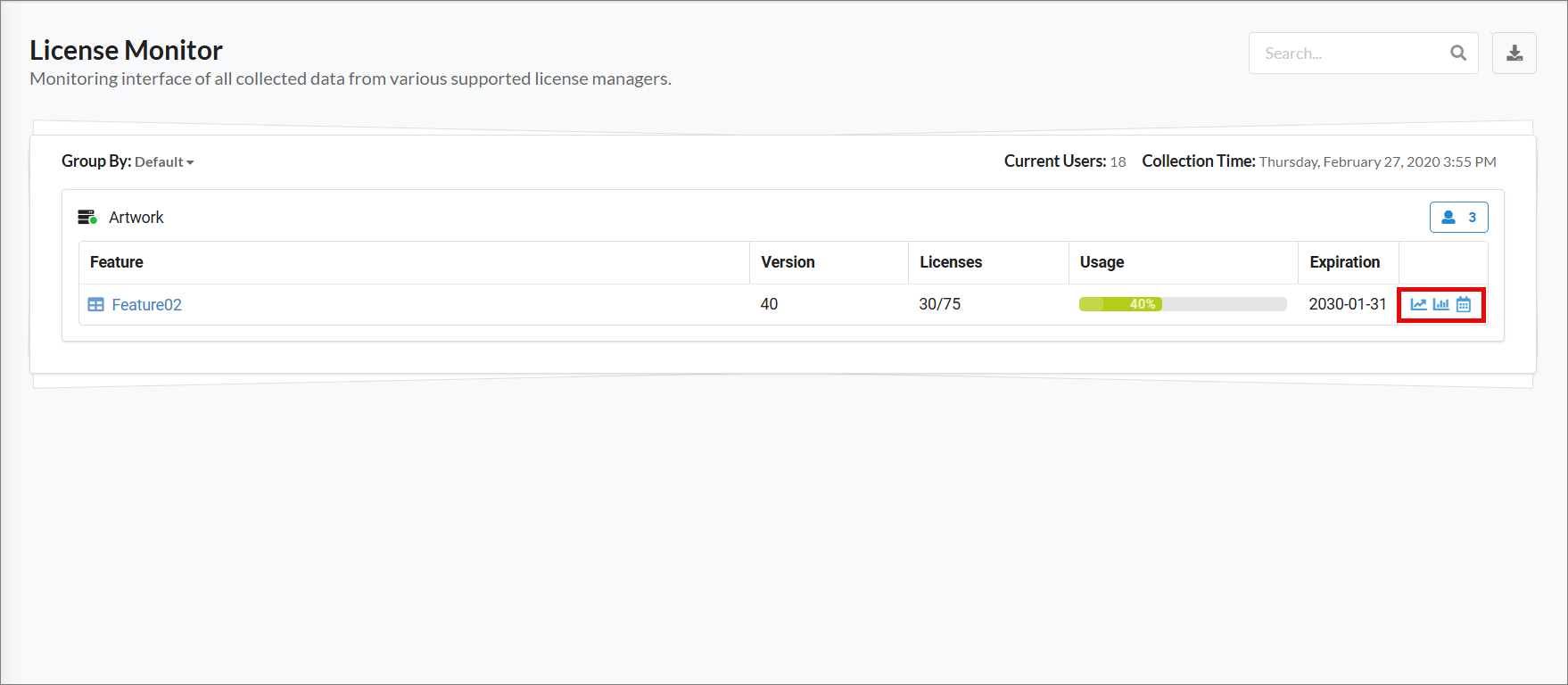1568x685 pixels.
Task: Click the table icon beside Feature02
Action: click(95, 305)
